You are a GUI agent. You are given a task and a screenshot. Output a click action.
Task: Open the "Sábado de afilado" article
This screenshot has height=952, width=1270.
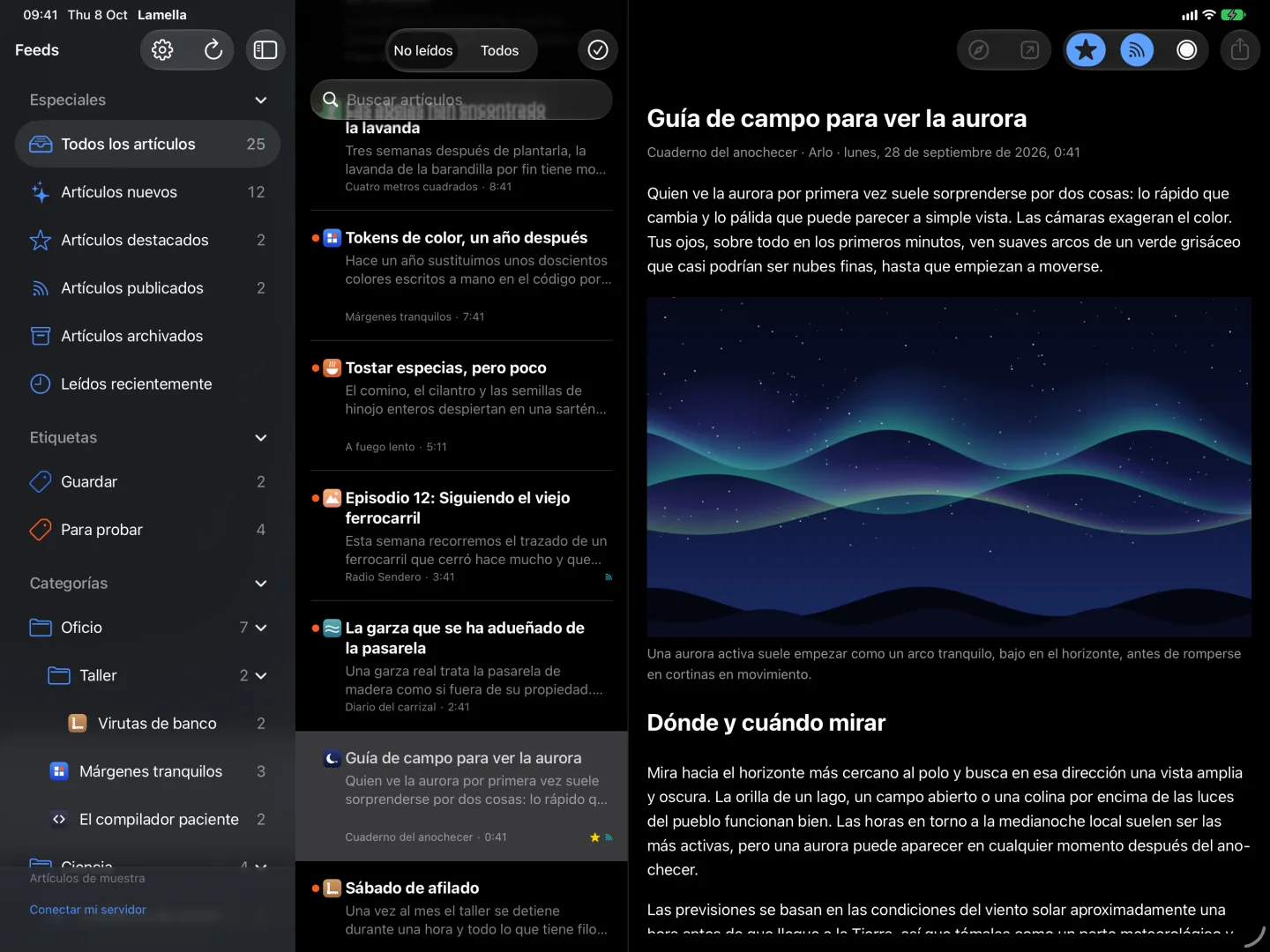coord(461,907)
